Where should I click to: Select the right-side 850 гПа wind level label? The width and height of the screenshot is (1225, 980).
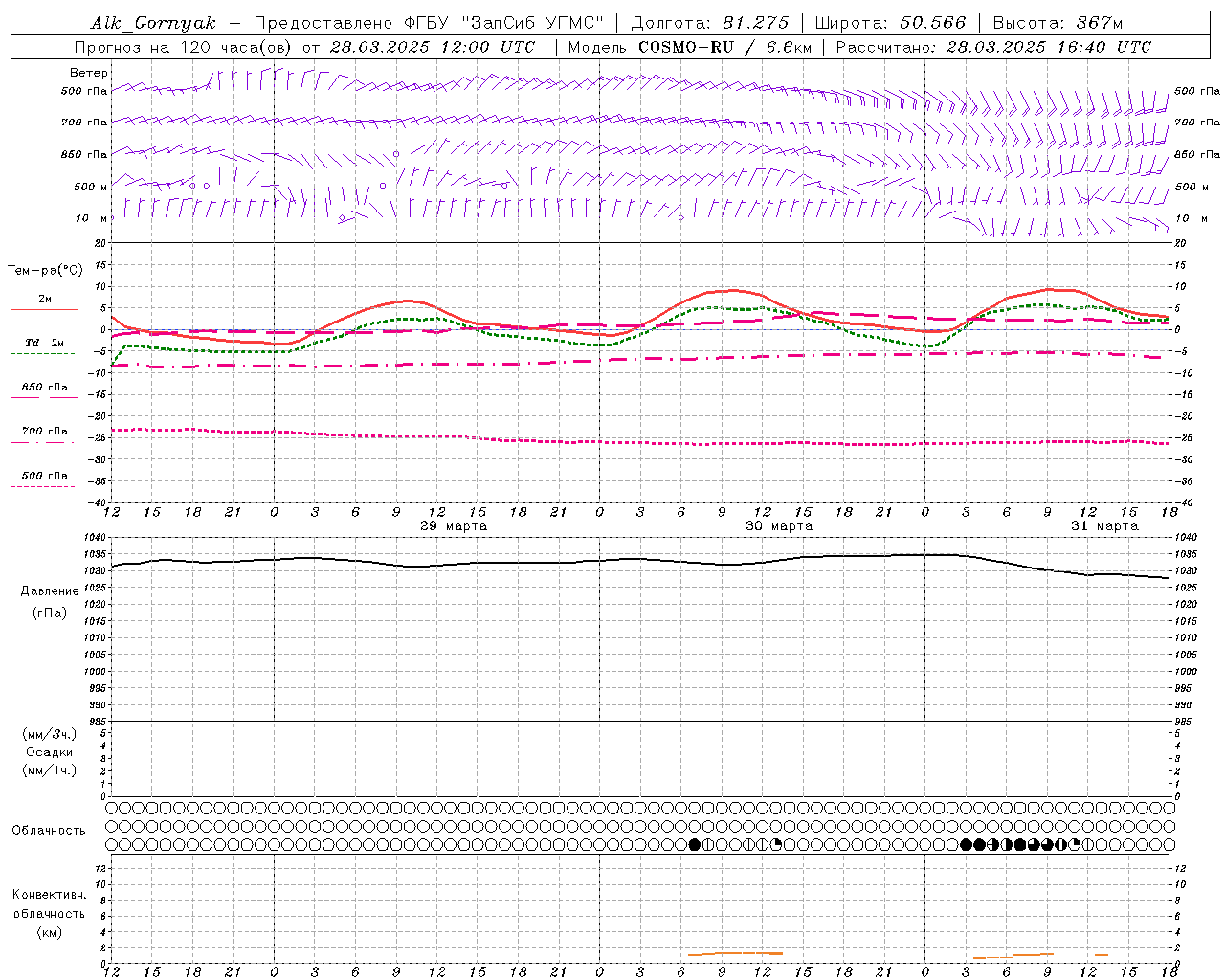1197,154
